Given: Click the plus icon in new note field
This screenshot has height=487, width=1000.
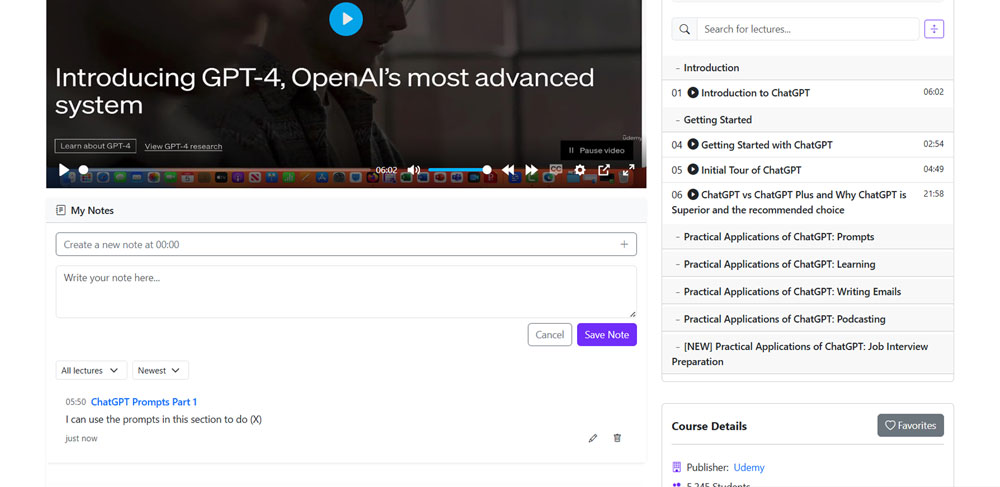Looking at the screenshot, I should pos(624,244).
